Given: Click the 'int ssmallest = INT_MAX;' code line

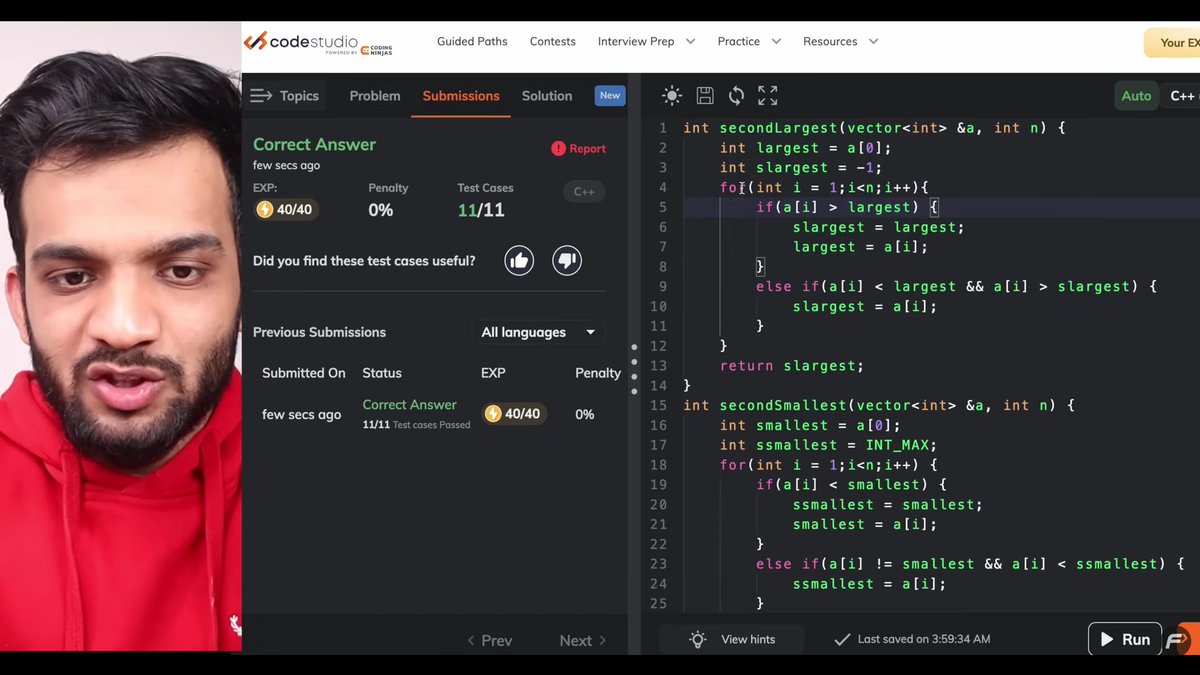Looking at the screenshot, I should coord(828,445).
